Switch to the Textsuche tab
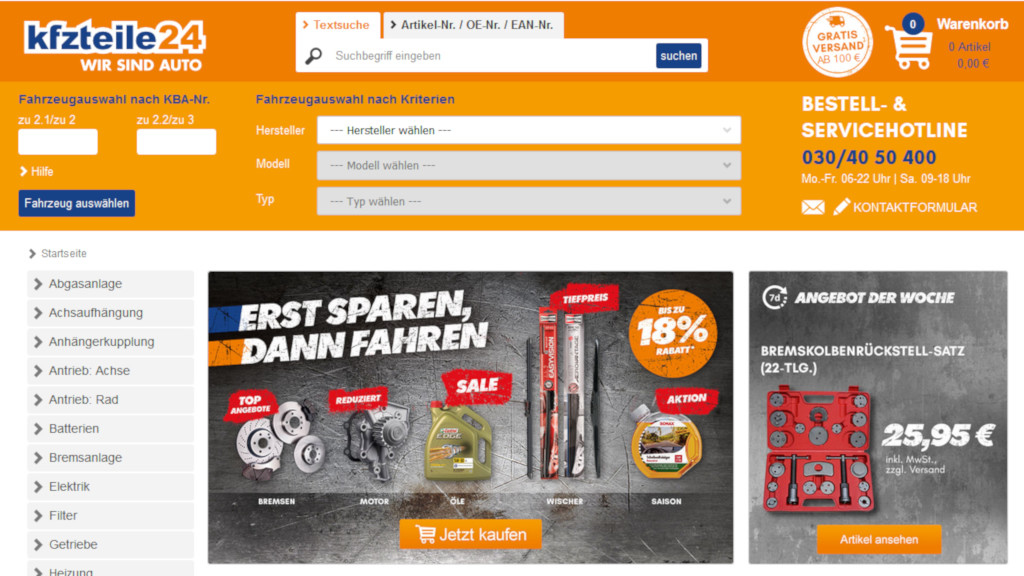 click(x=338, y=25)
